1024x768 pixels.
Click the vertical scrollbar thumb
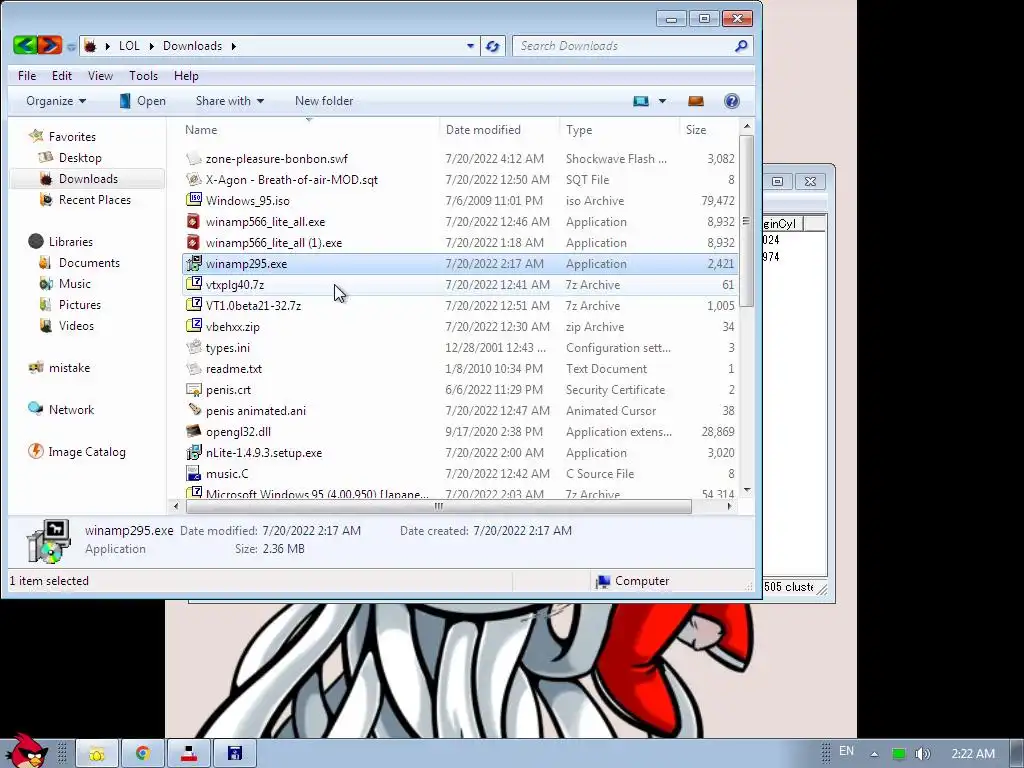tap(746, 221)
